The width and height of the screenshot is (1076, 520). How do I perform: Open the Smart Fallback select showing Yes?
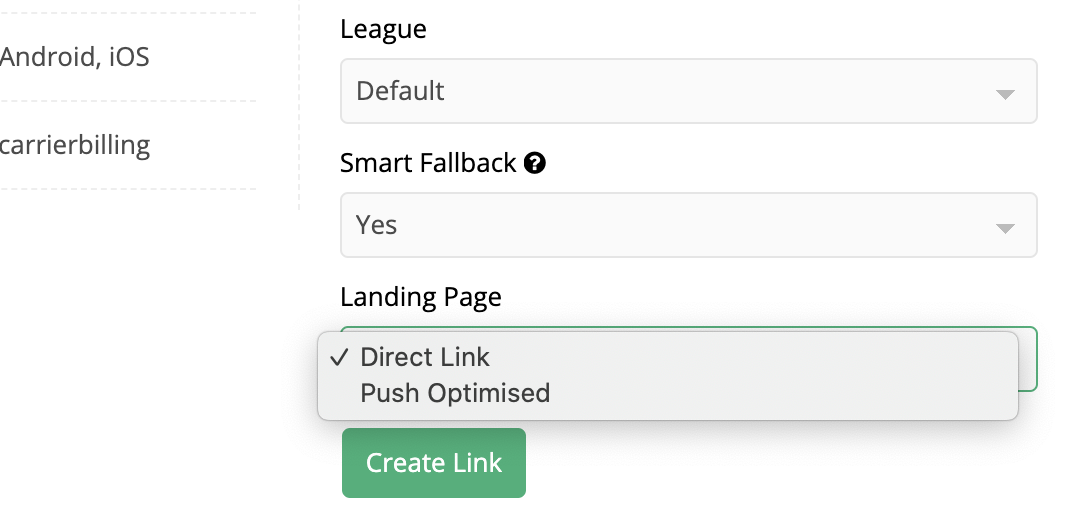coord(689,225)
